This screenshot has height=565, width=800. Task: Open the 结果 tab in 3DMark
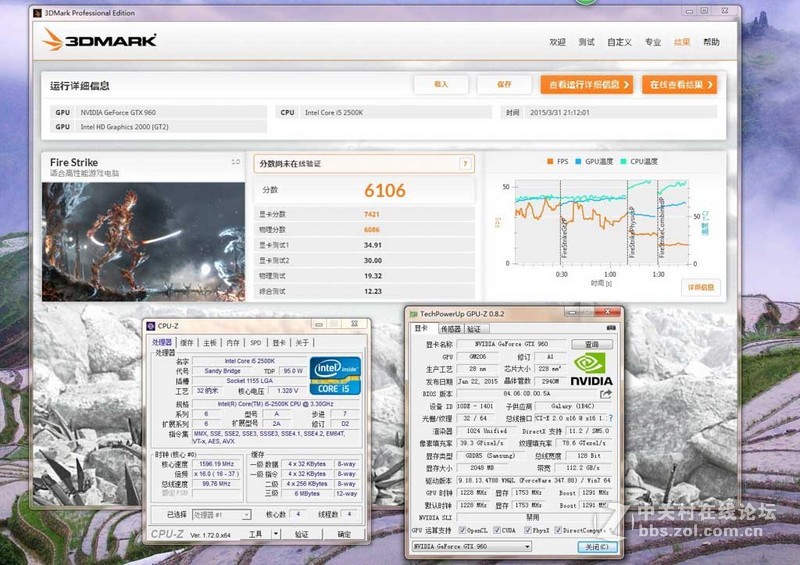pos(682,42)
